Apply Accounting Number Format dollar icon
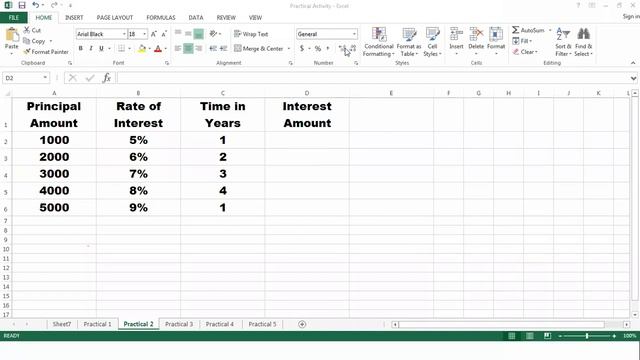This screenshot has height=360, width=640. coord(302,49)
